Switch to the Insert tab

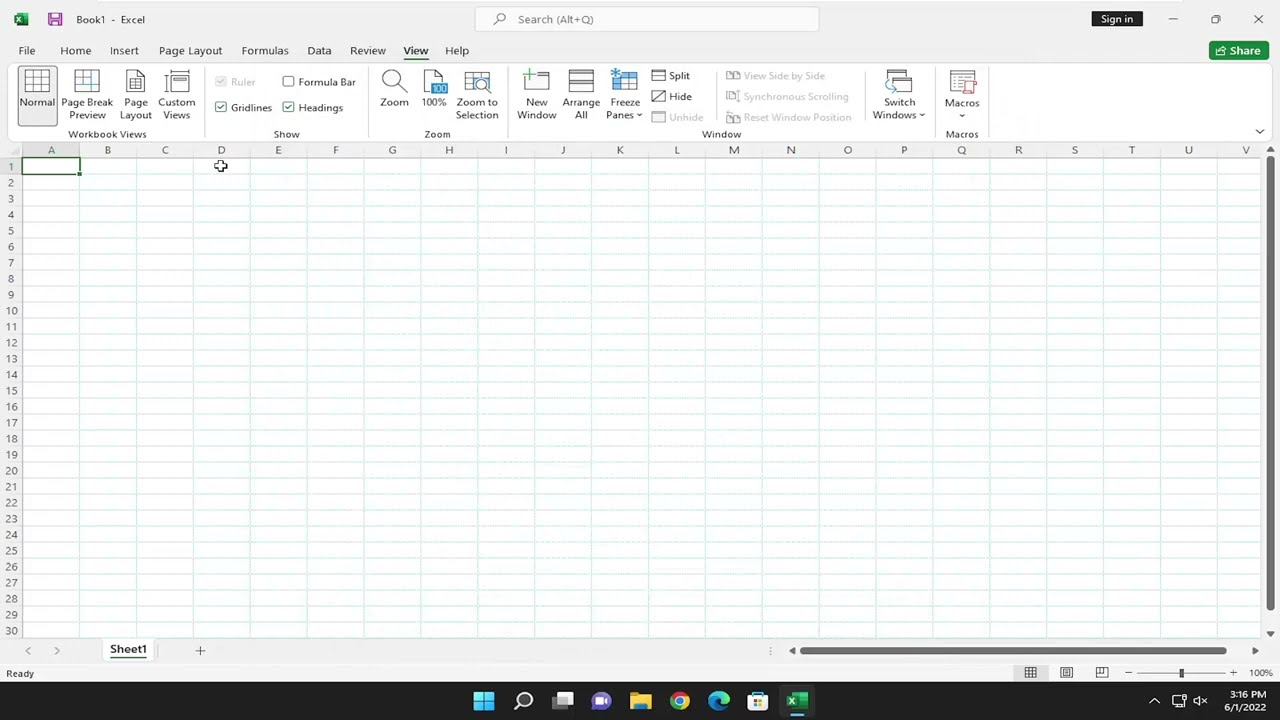pyautogui.click(x=124, y=50)
